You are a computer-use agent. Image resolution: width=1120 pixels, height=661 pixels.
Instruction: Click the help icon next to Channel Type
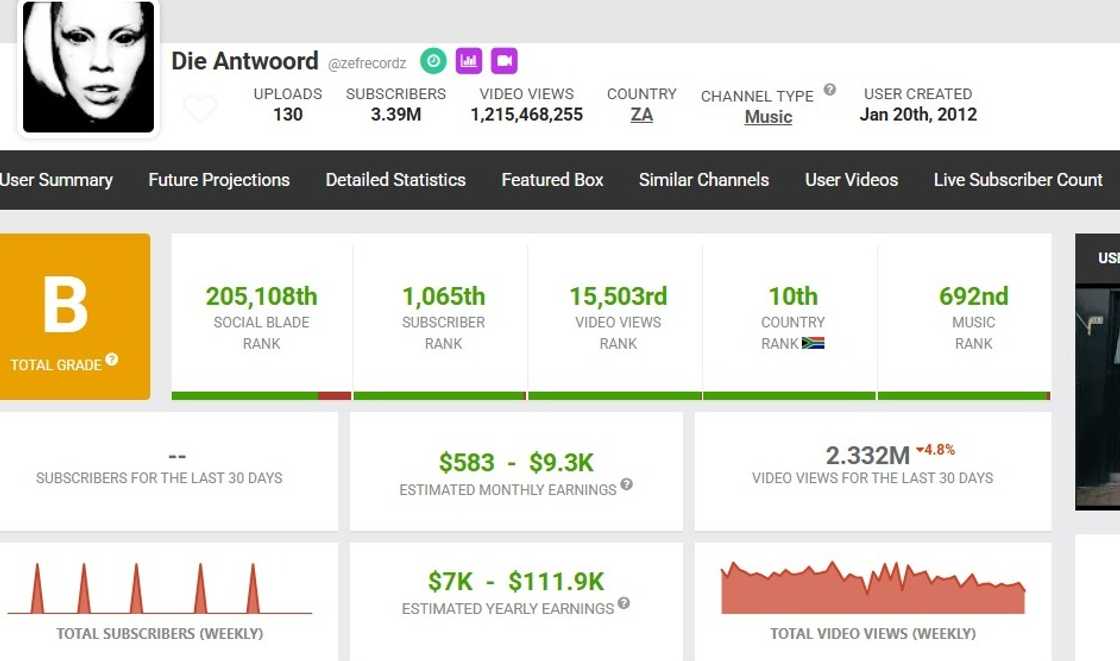pyautogui.click(x=829, y=90)
